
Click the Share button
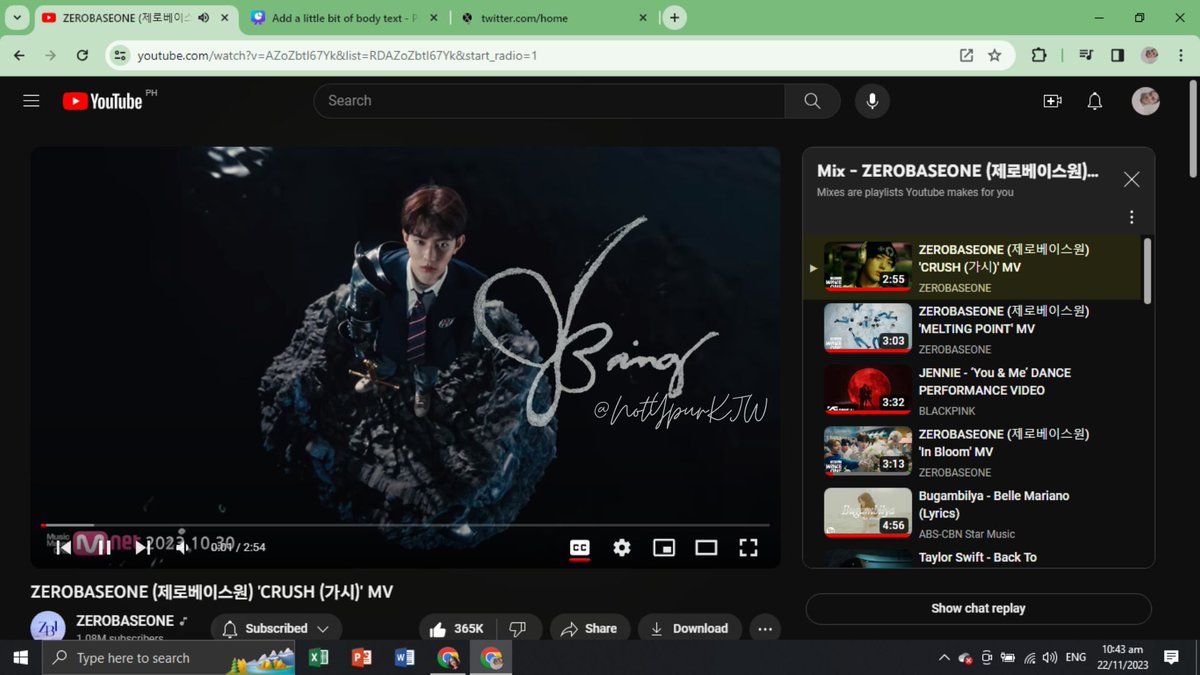point(589,629)
